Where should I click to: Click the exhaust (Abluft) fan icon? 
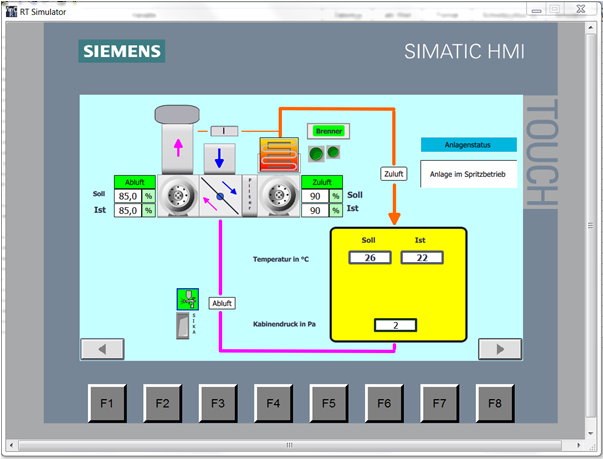[178, 196]
